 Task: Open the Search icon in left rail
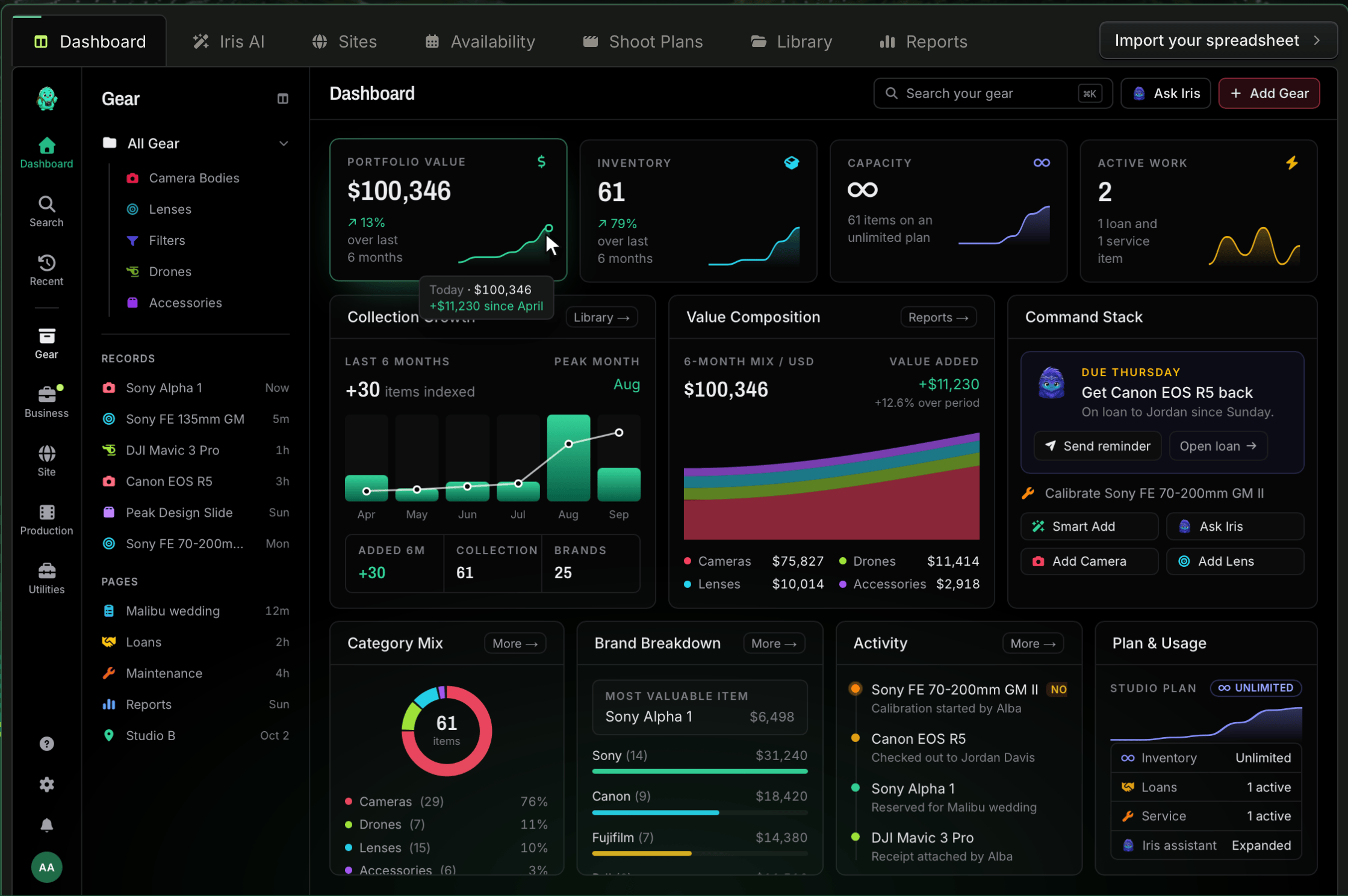click(x=46, y=212)
